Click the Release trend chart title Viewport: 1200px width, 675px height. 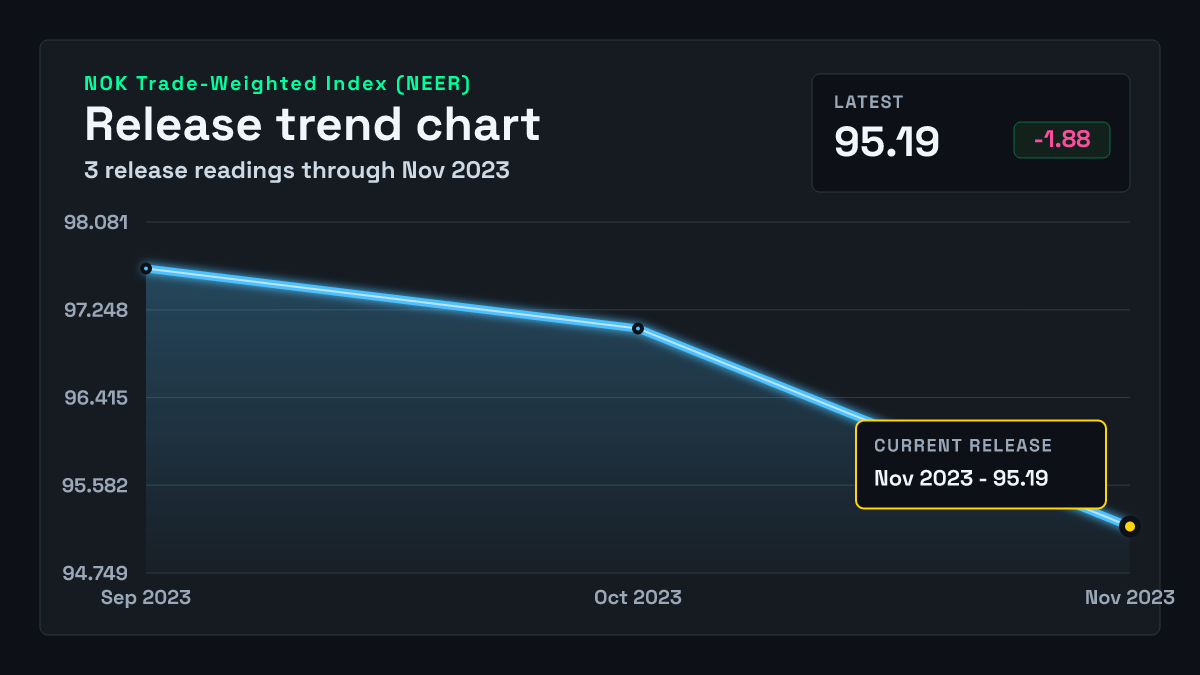point(312,125)
